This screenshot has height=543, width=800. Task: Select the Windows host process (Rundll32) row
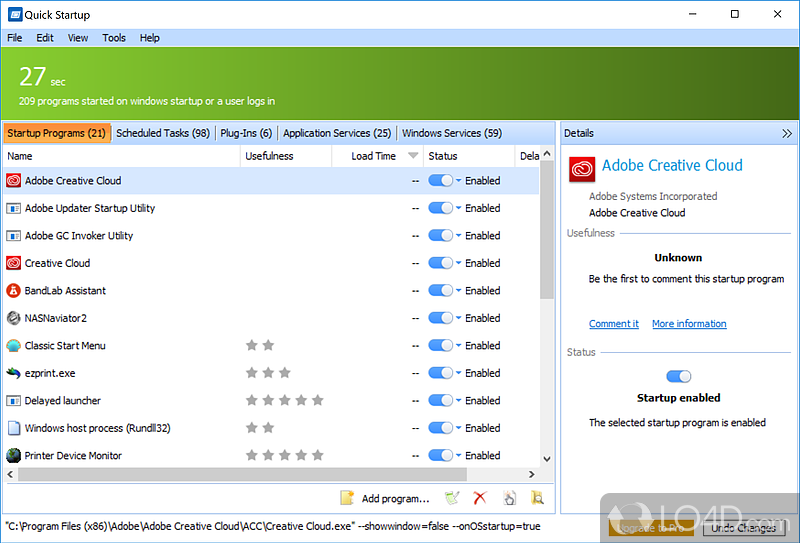tap(97, 428)
